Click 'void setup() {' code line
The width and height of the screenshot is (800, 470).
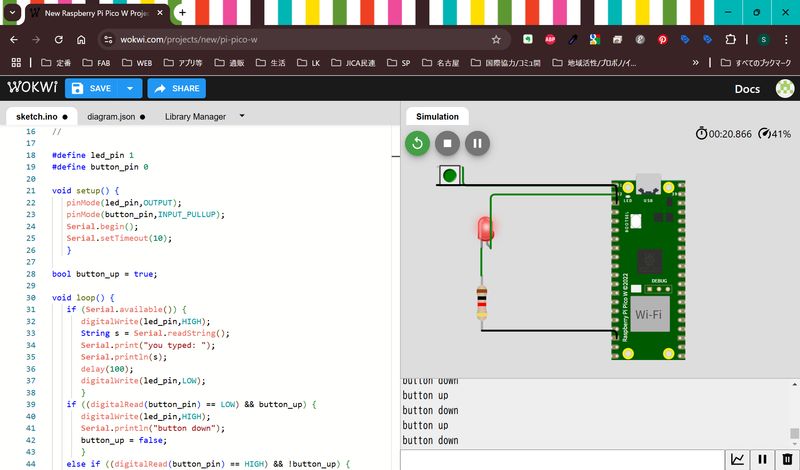pyautogui.click(x=85, y=190)
